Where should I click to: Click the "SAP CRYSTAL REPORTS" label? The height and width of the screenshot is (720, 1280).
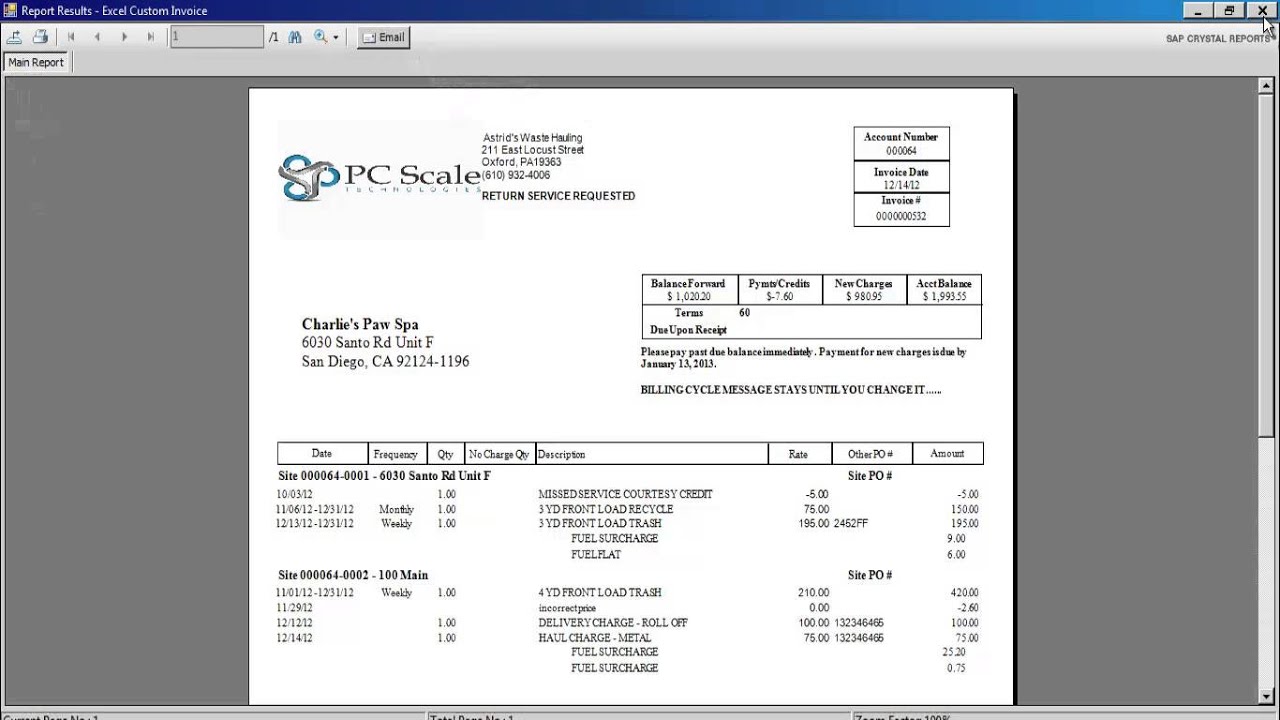click(x=1218, y=39)
